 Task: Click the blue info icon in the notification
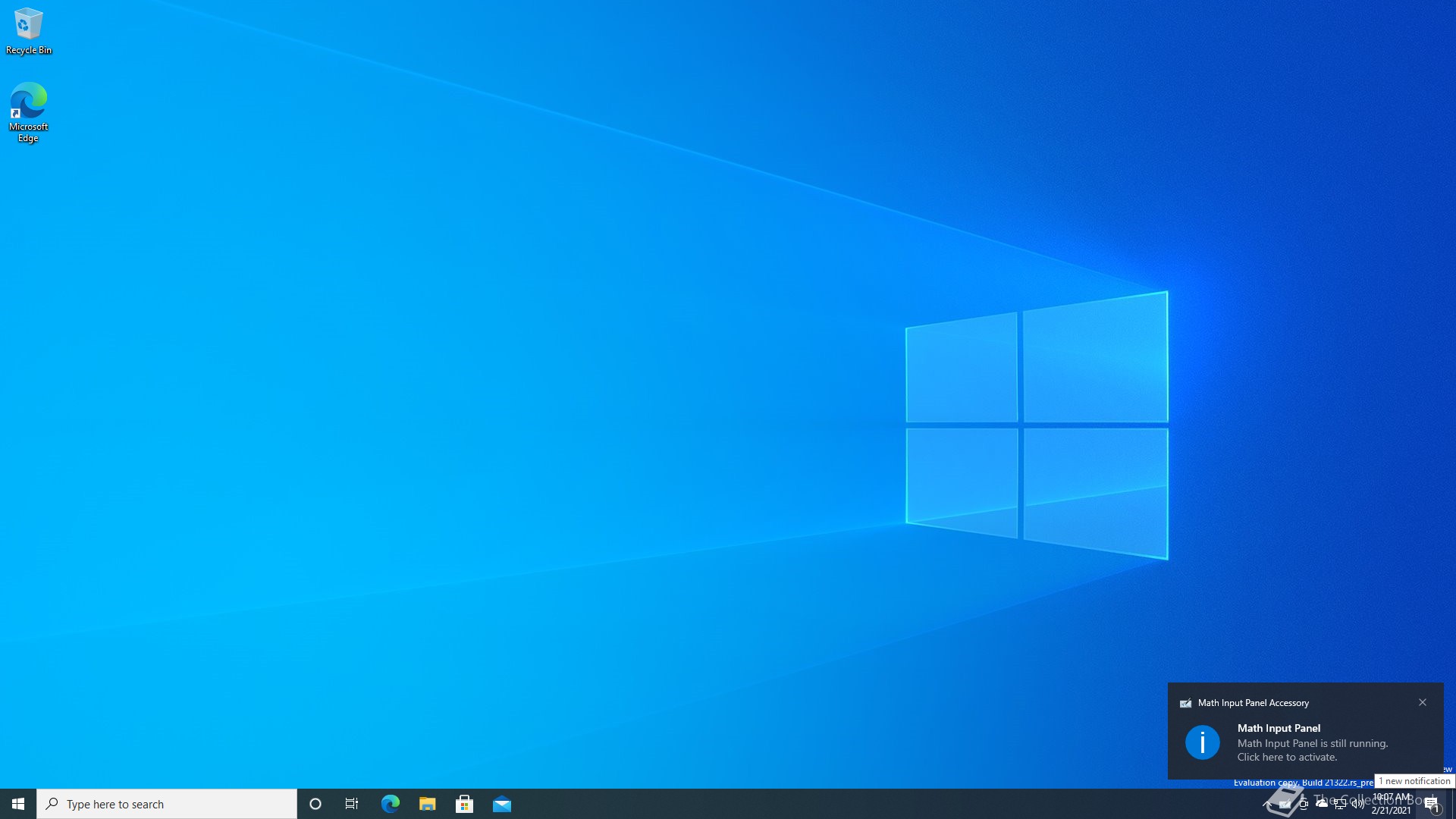click(1203, 742)
